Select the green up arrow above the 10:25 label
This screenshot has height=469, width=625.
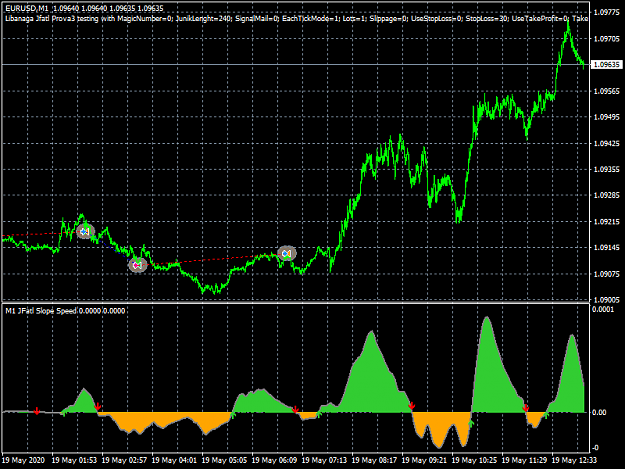point(472,424)
